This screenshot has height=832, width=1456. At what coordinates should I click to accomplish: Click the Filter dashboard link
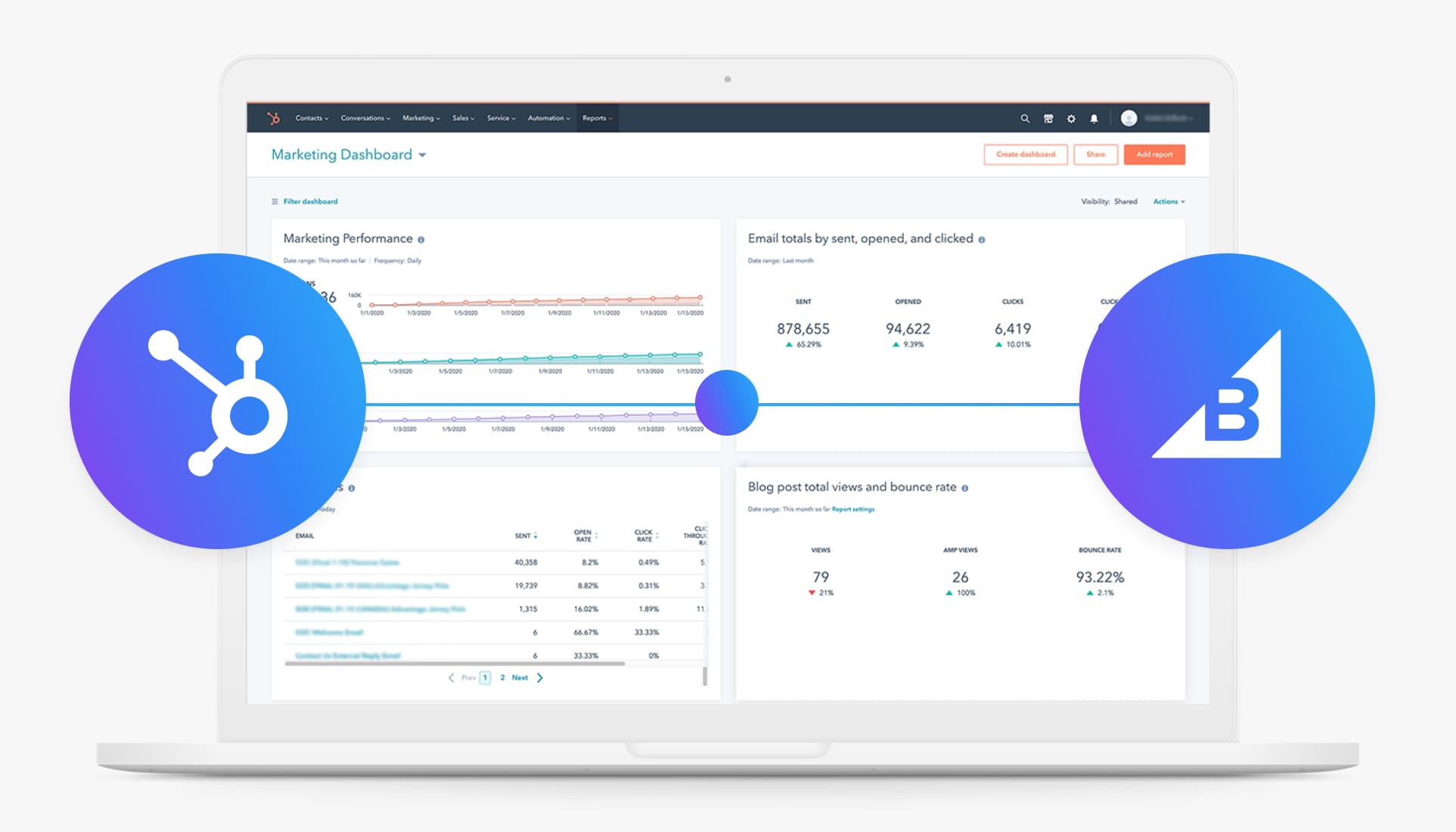[x=310, y=201]
